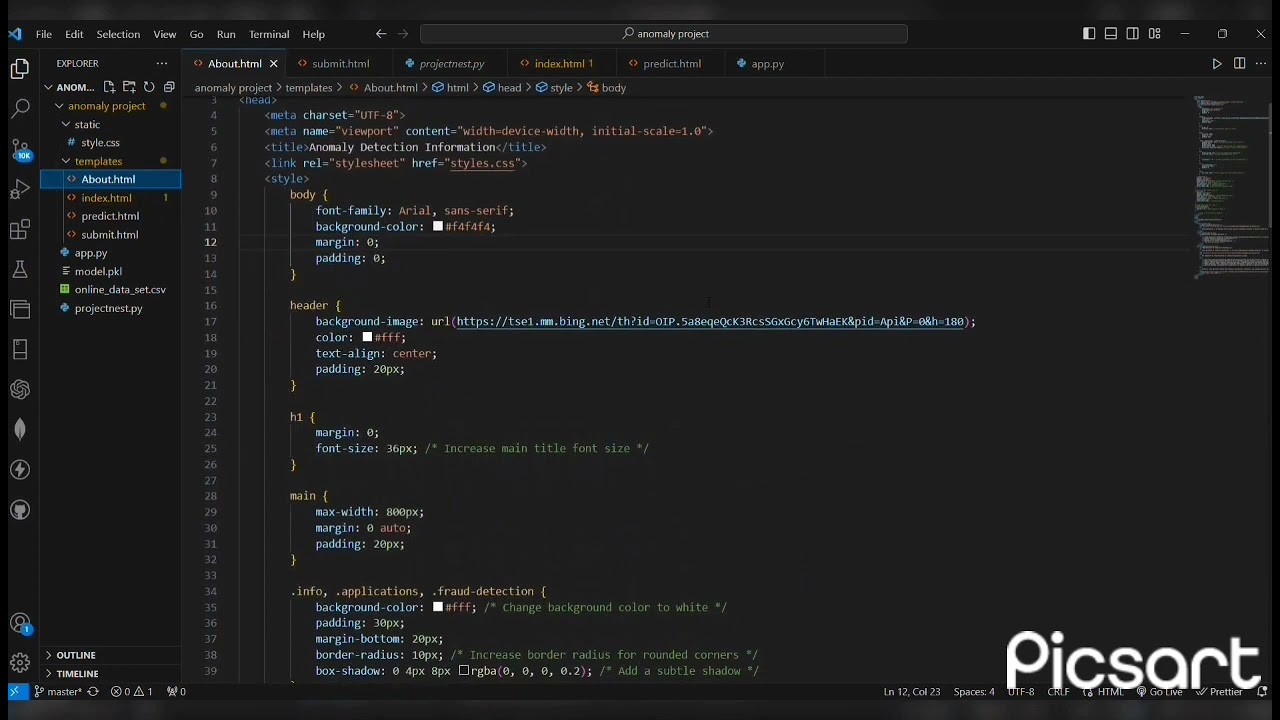
Task: Open the Accounts menu icon
Action: pos(20,624)
